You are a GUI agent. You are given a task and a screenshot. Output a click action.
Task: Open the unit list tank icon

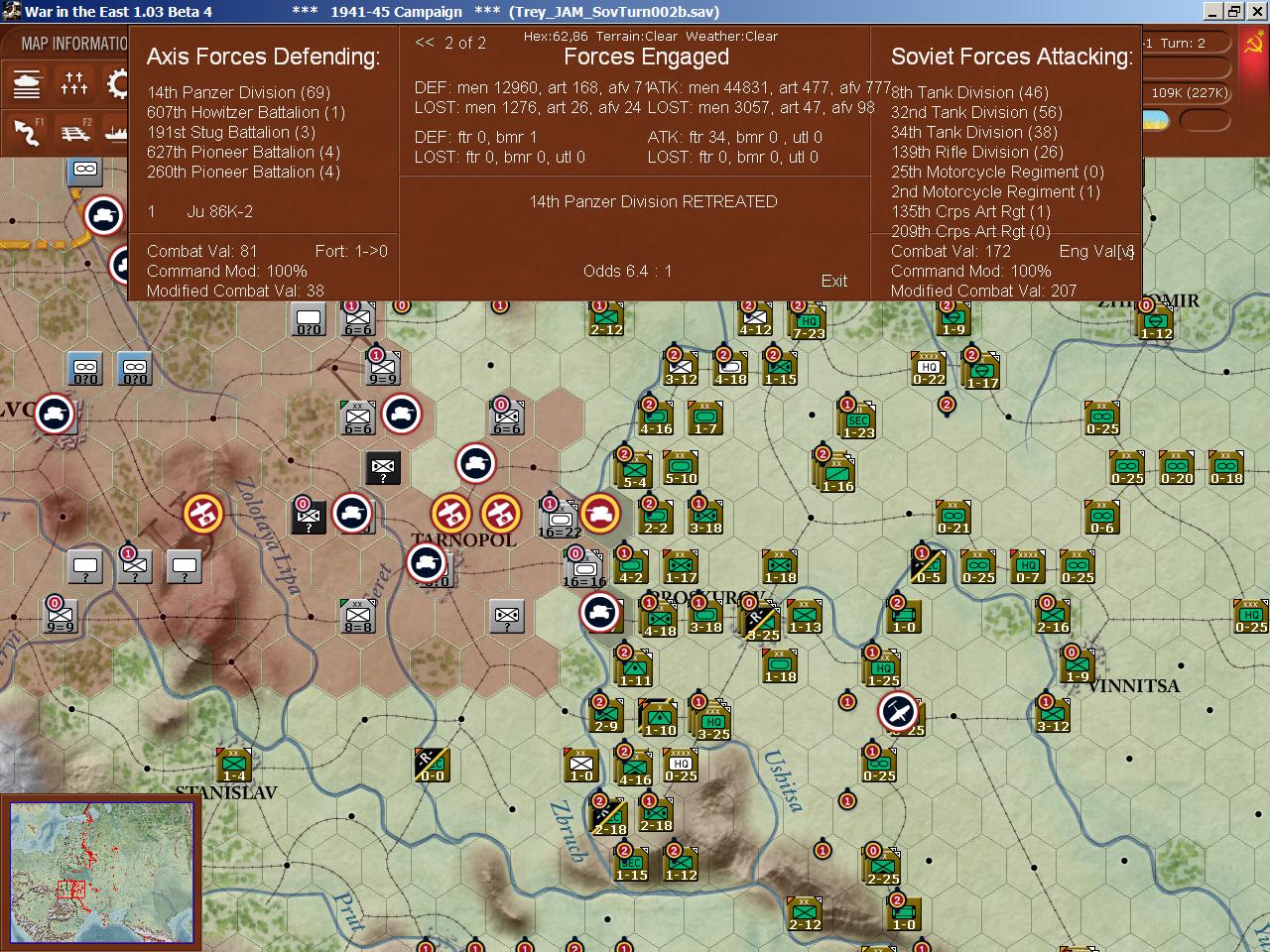pyautogui.click(x=27, y=83)
